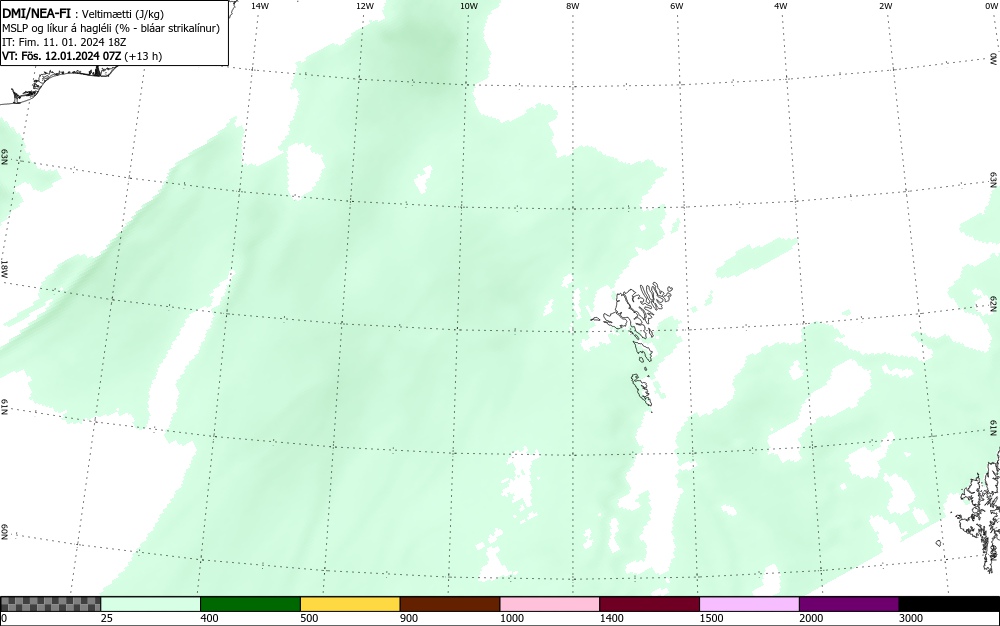The height and width of the screenshot is (626, 1000).
Task: Click the legend value "2000"
Action: 811,618
